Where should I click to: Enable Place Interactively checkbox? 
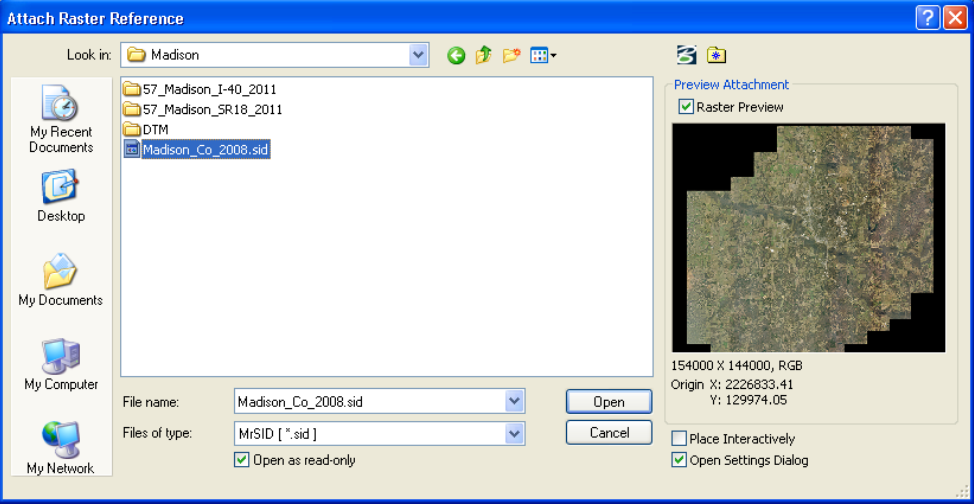click(x=679, y=439)
